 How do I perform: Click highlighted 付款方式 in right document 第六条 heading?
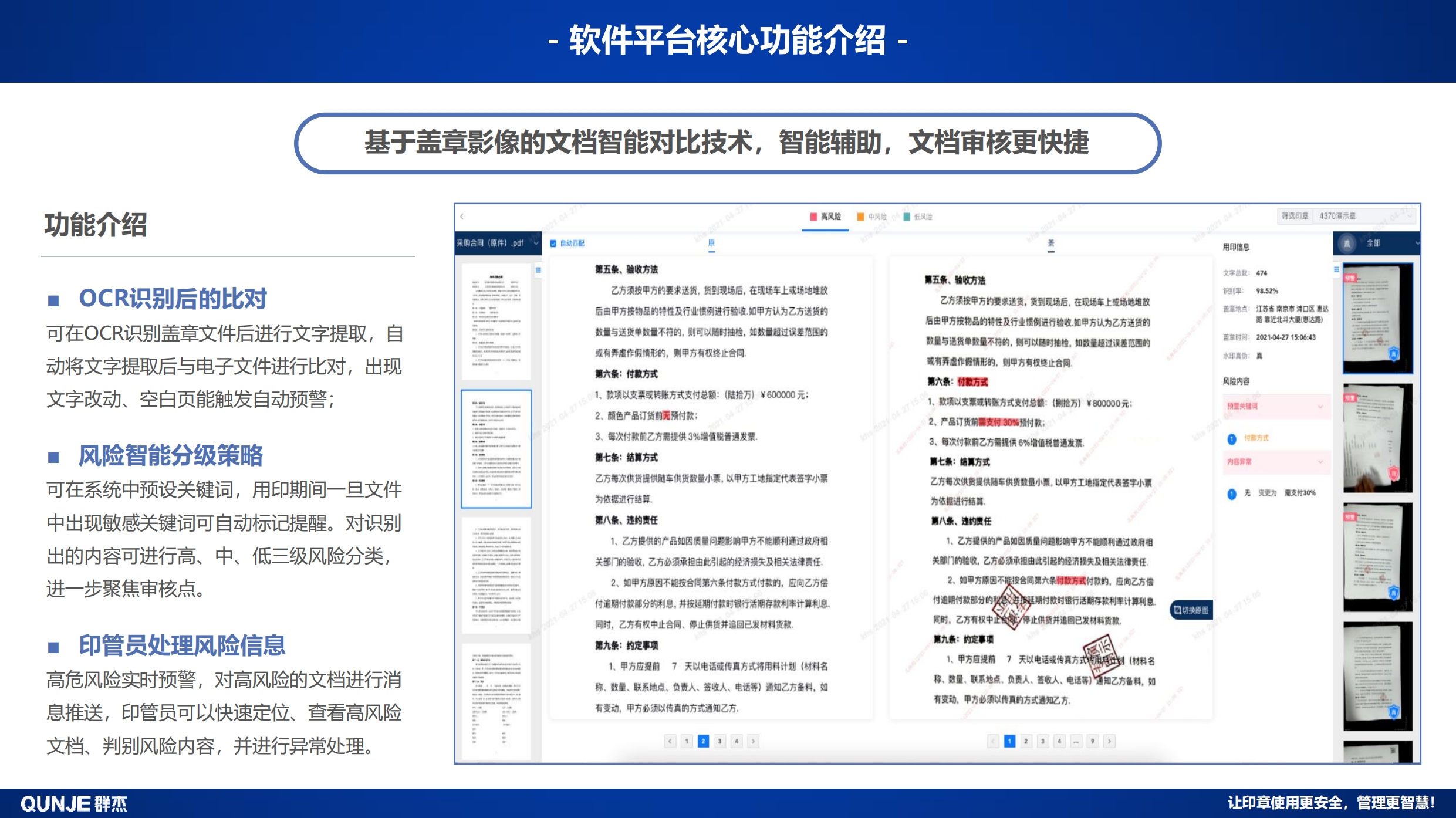[972, 382]
